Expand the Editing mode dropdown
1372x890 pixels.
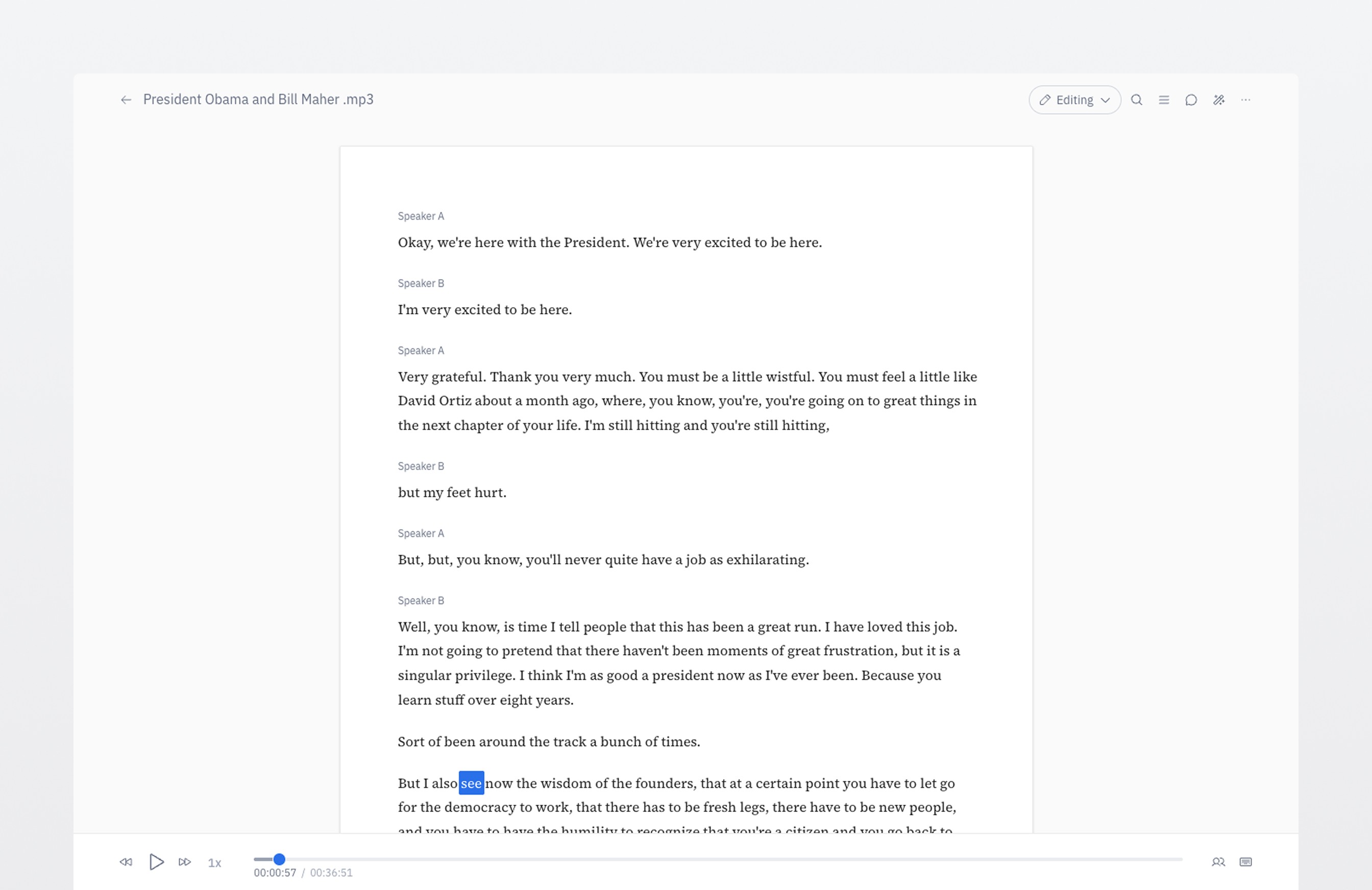(x=1074, y=101)
